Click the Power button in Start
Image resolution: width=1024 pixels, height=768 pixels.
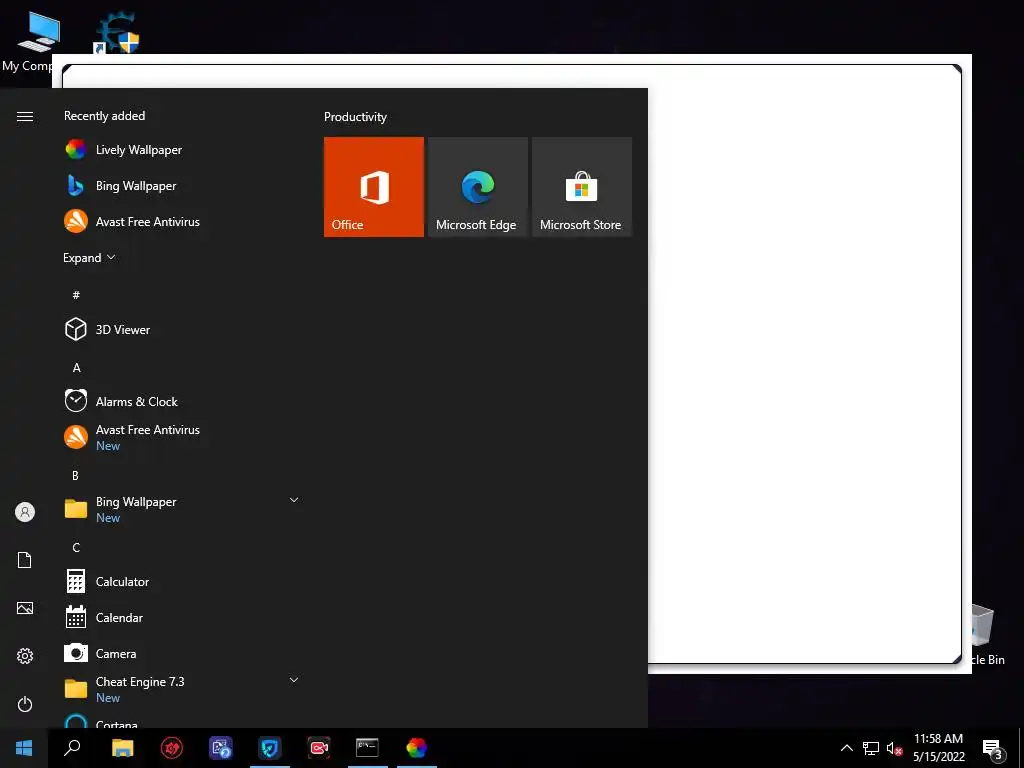click(x=25, y=704)
